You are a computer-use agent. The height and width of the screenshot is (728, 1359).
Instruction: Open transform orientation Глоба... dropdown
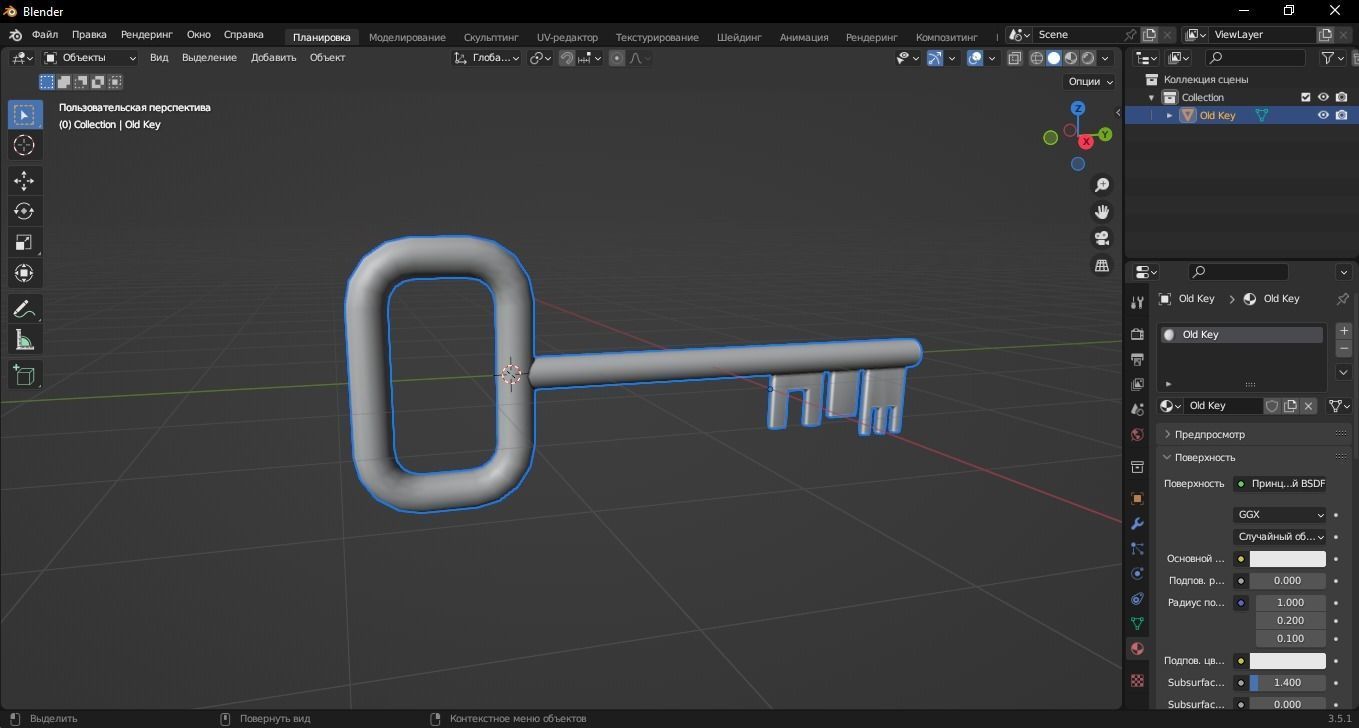pos(487,58)
